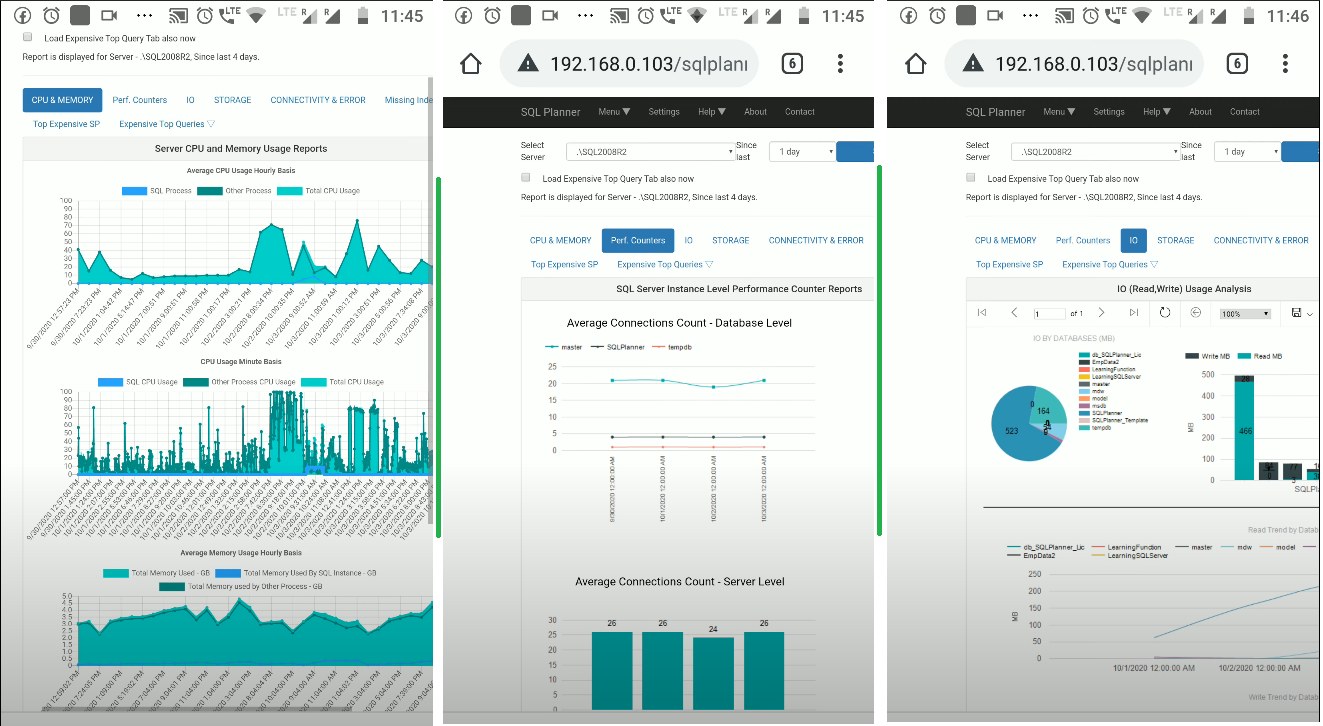The width and height of the screenshot is (1323, 726).
Task: Navigate to the next report page
Action: [1101, 312]
